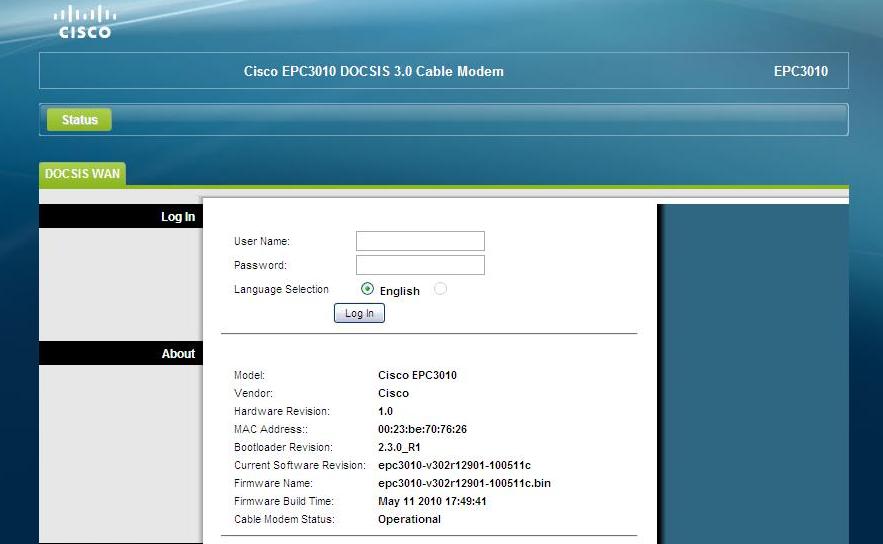The height and width of the screenshot is (544, 883).
Task: Click the EPC3010 label in the header
Action: click(x=801, y=72)
